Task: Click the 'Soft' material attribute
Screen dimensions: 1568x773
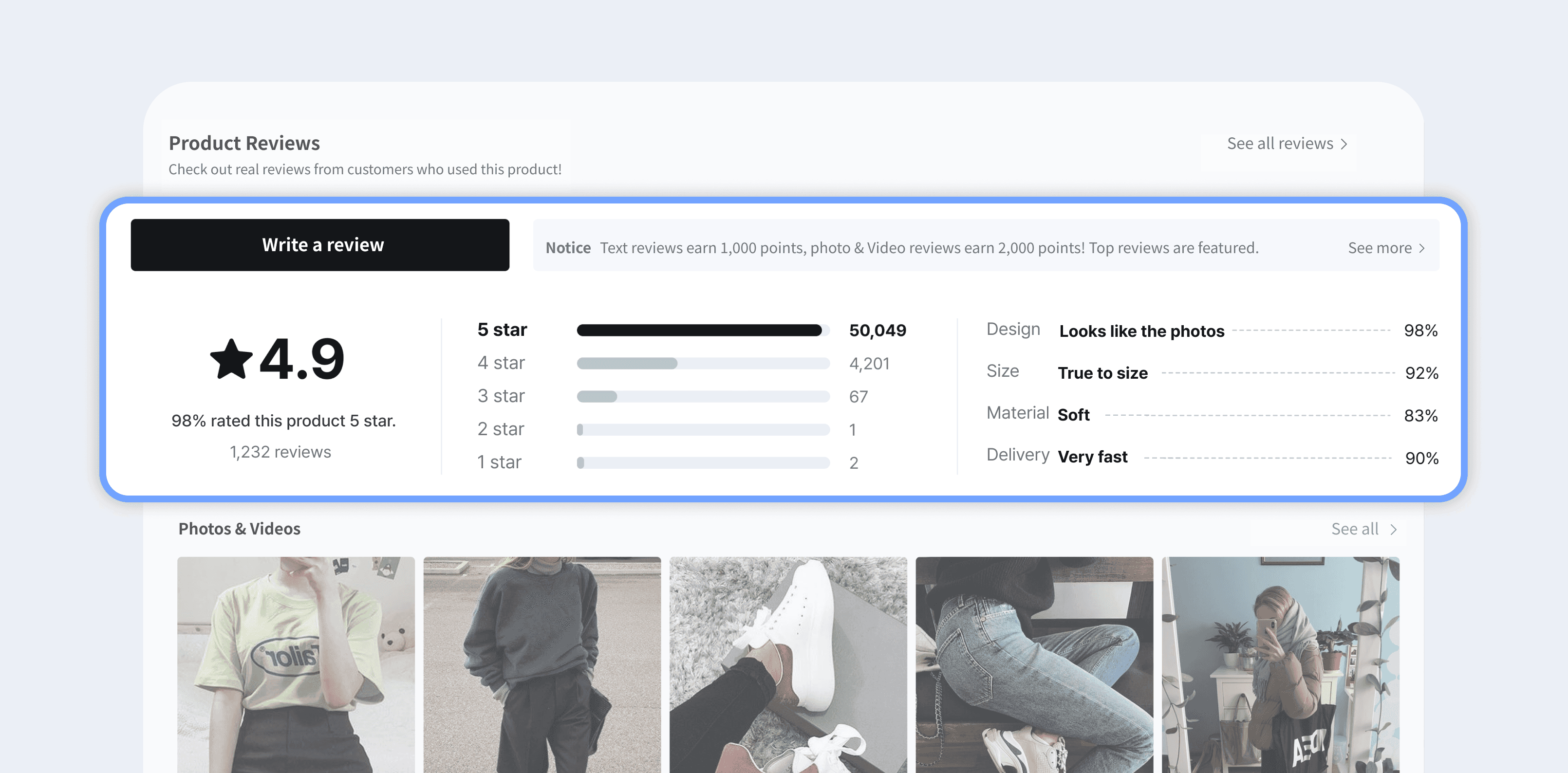Action: point(1074,415)
